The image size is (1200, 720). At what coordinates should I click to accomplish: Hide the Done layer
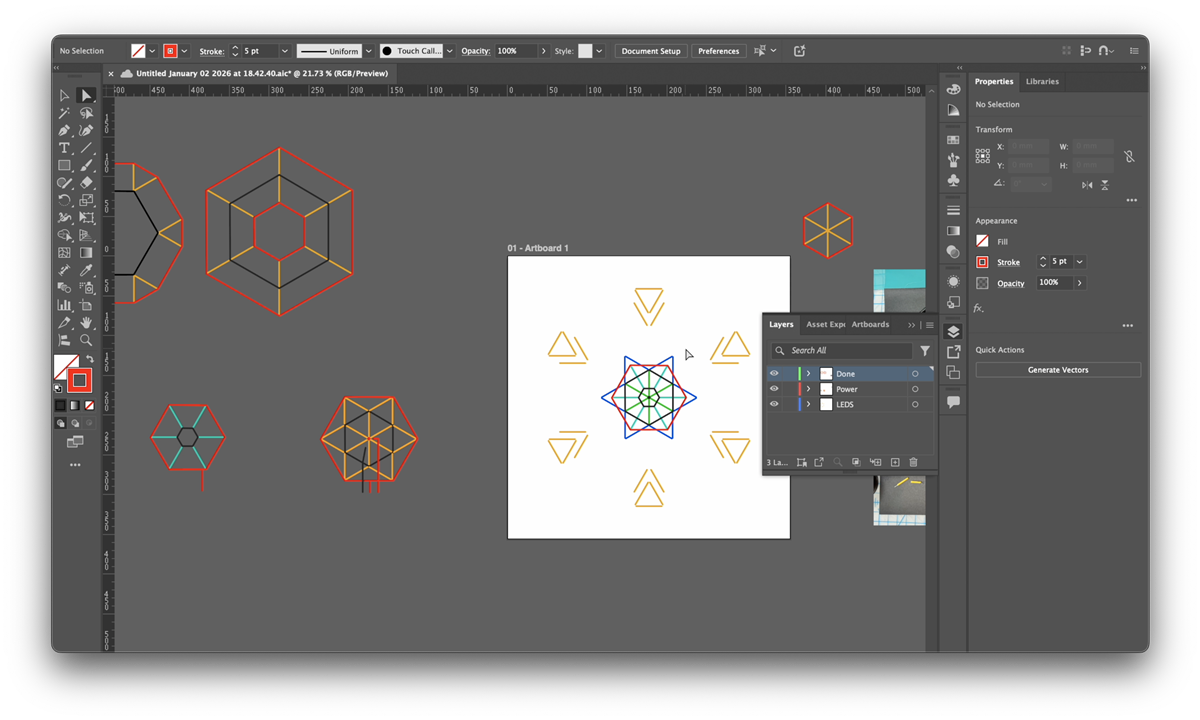774,374
